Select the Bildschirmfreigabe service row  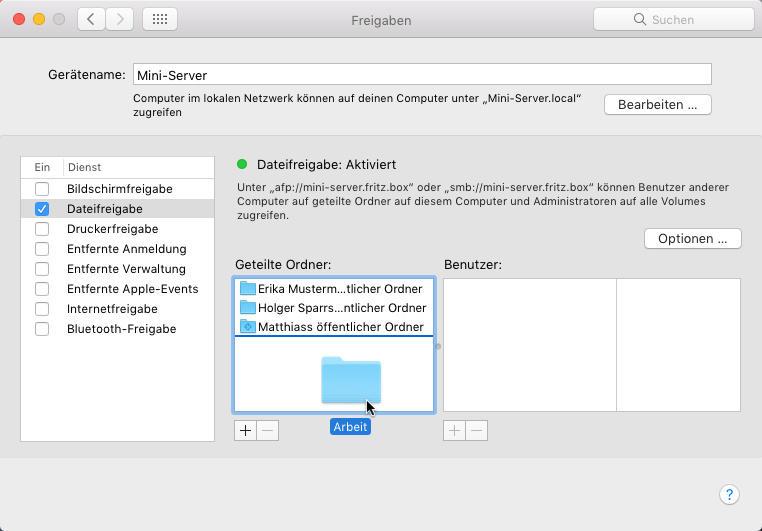tap(118, 188)
